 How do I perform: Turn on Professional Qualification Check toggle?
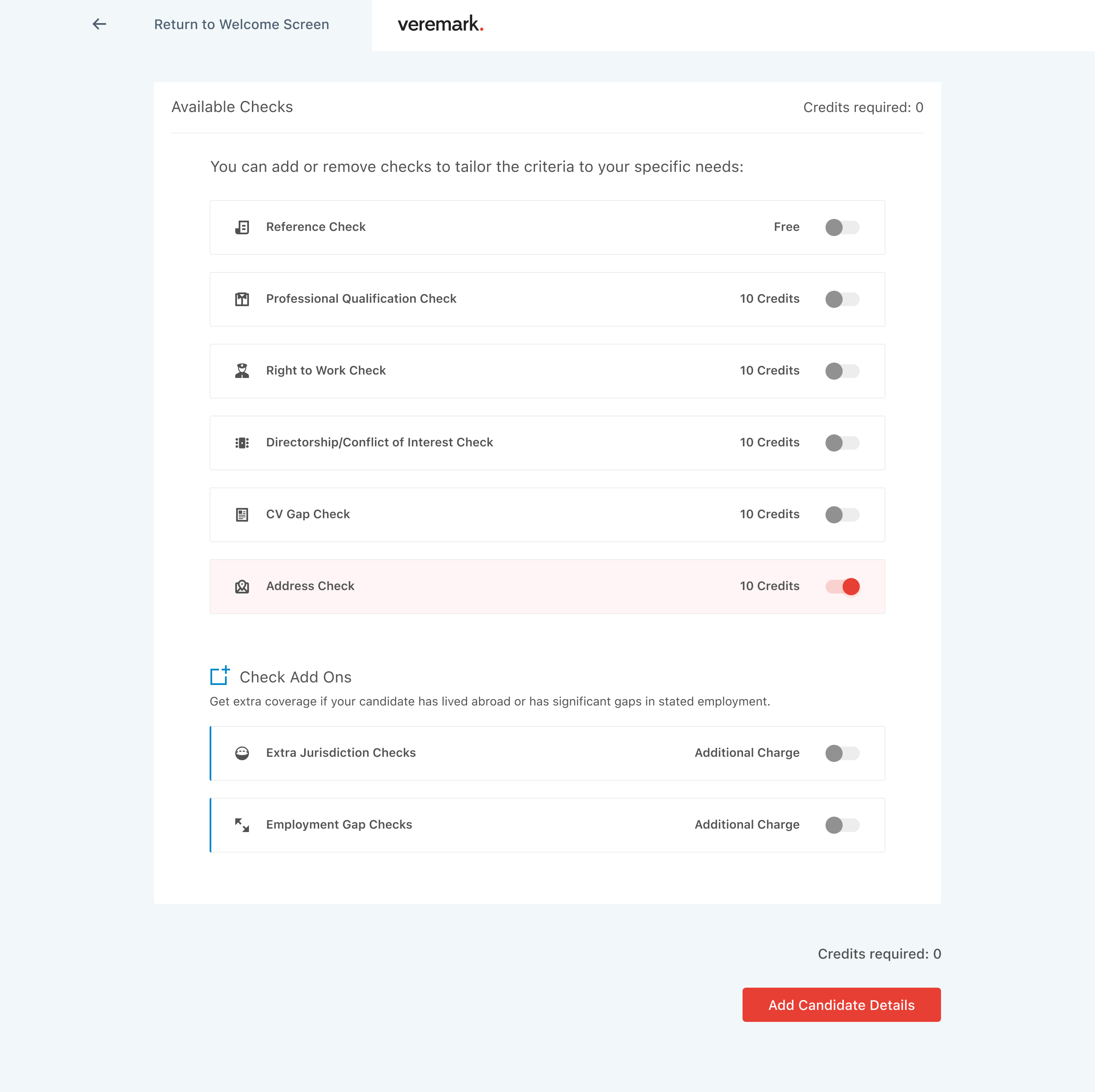pos(842,299)
